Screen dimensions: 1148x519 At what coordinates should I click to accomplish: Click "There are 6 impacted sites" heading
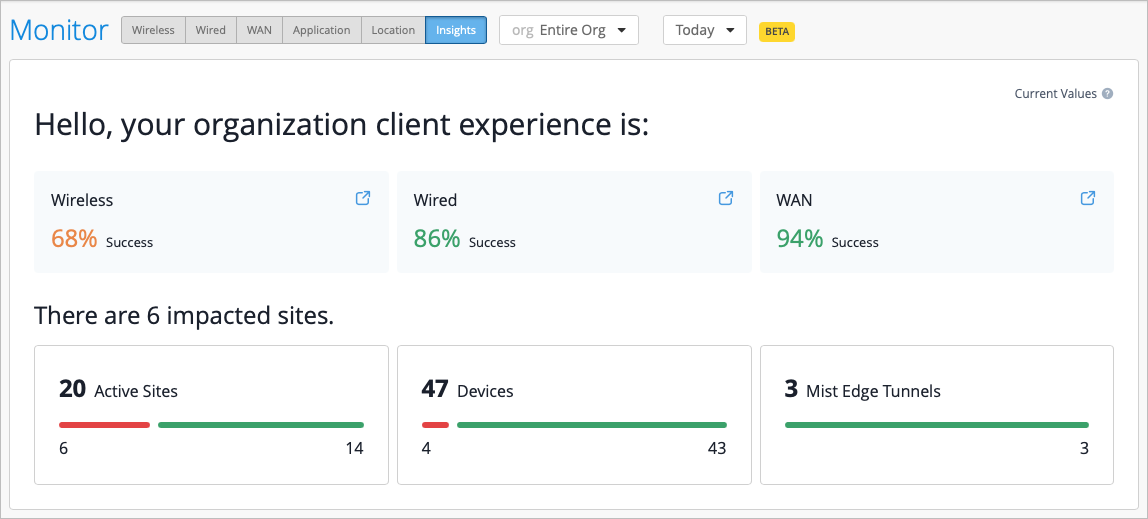(x=184, y=316)
